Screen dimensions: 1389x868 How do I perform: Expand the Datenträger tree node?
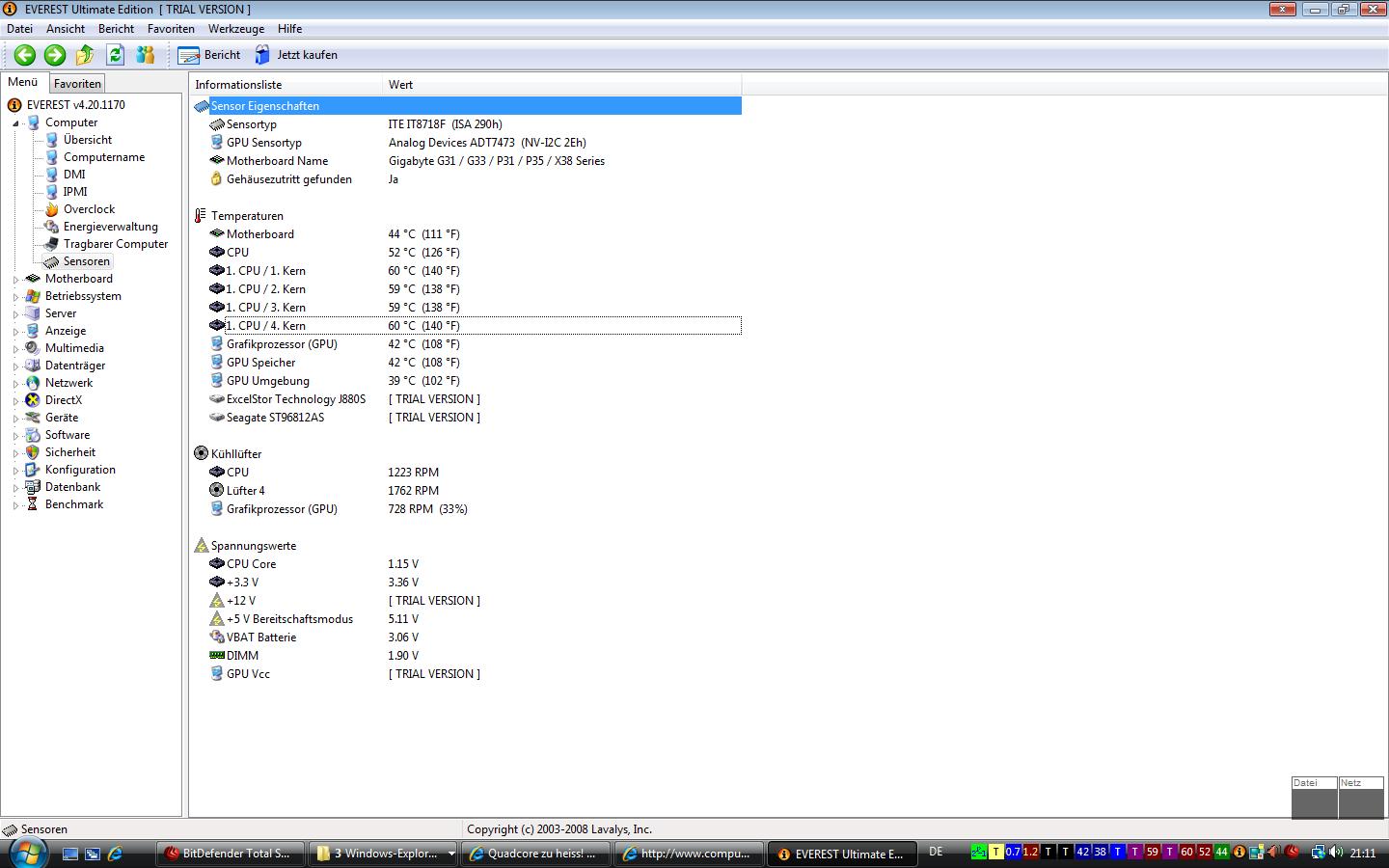[x=15, y=366]
